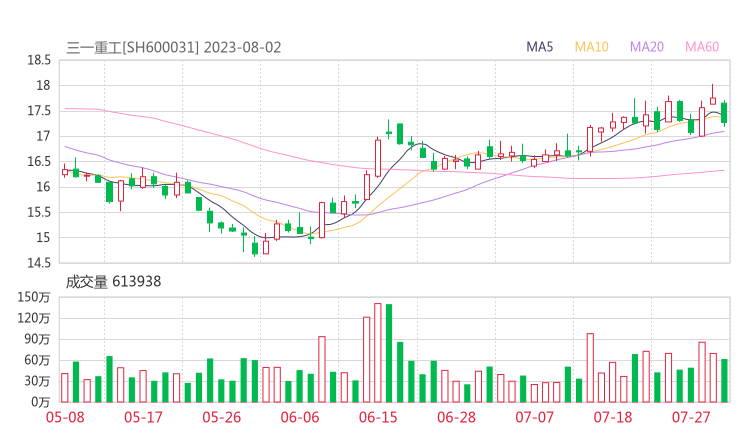Click the MA10 legend label
740x440 pixels.
pos(591,47)
